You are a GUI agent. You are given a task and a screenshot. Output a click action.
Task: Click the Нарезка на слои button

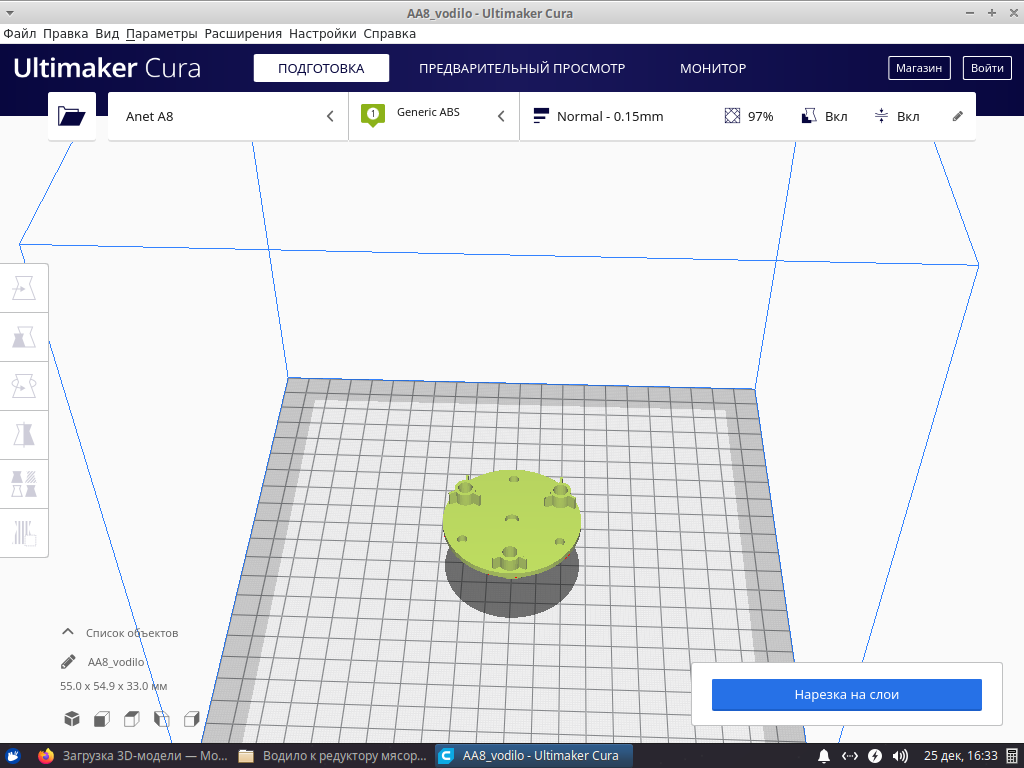[x=846, y=695]
